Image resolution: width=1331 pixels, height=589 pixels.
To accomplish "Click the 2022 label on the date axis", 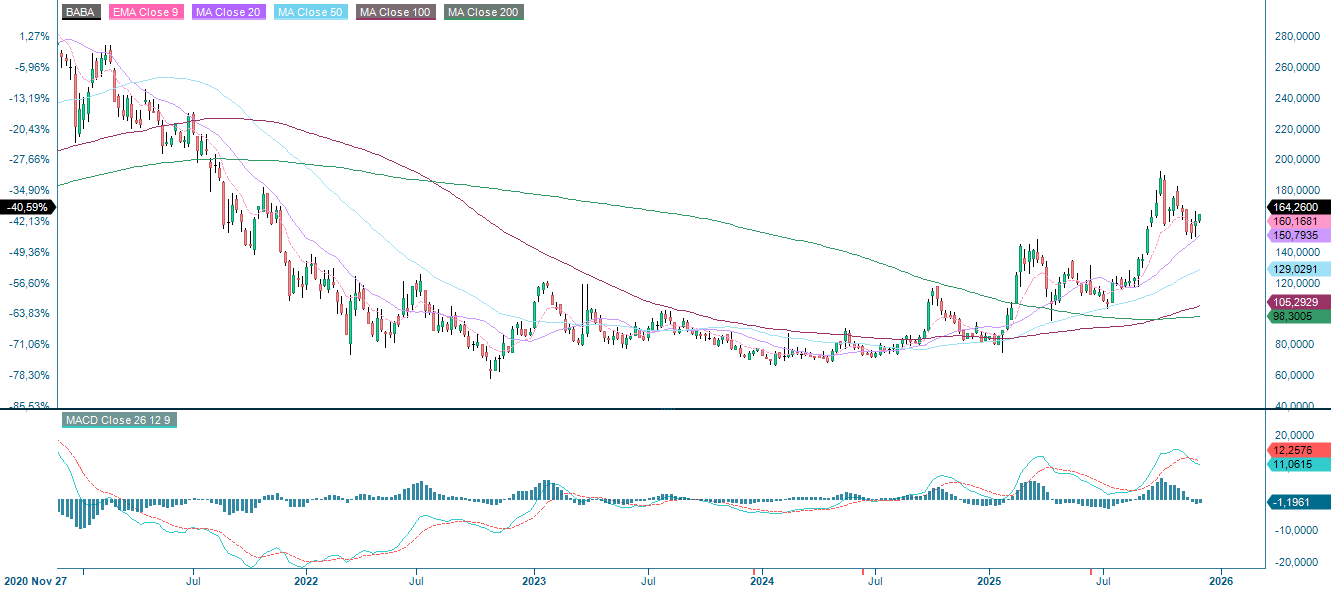I will (x=306, y=579).
